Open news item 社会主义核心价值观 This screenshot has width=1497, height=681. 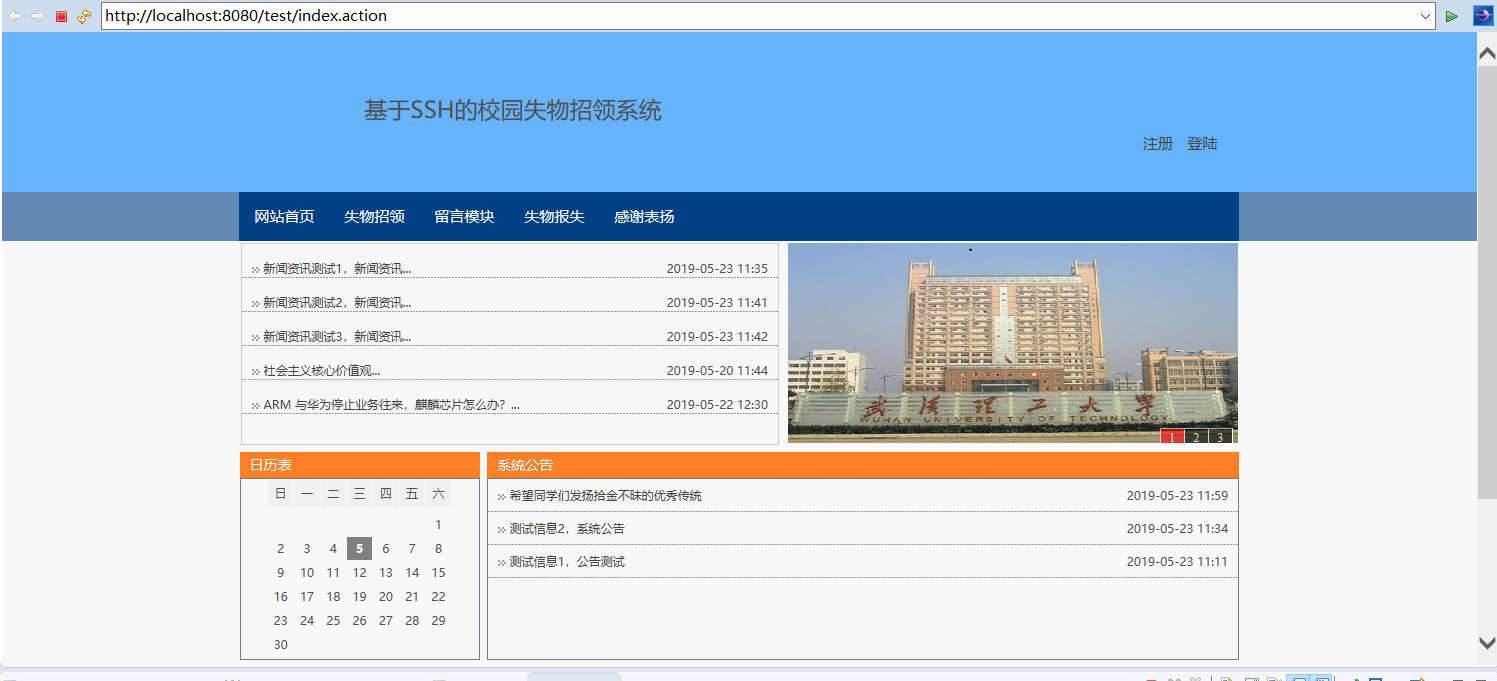[x=321, y=371]
